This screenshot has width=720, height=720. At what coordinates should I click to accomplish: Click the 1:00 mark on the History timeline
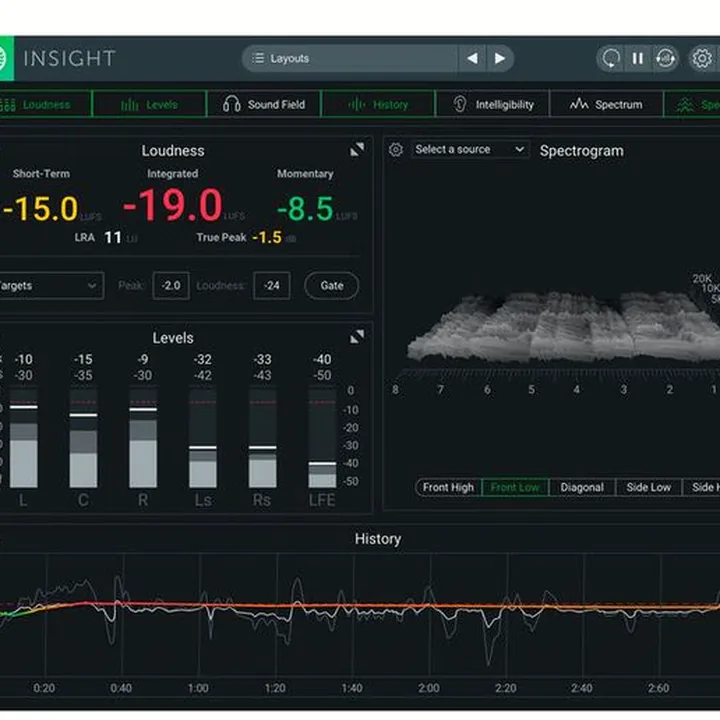[198, 688]
